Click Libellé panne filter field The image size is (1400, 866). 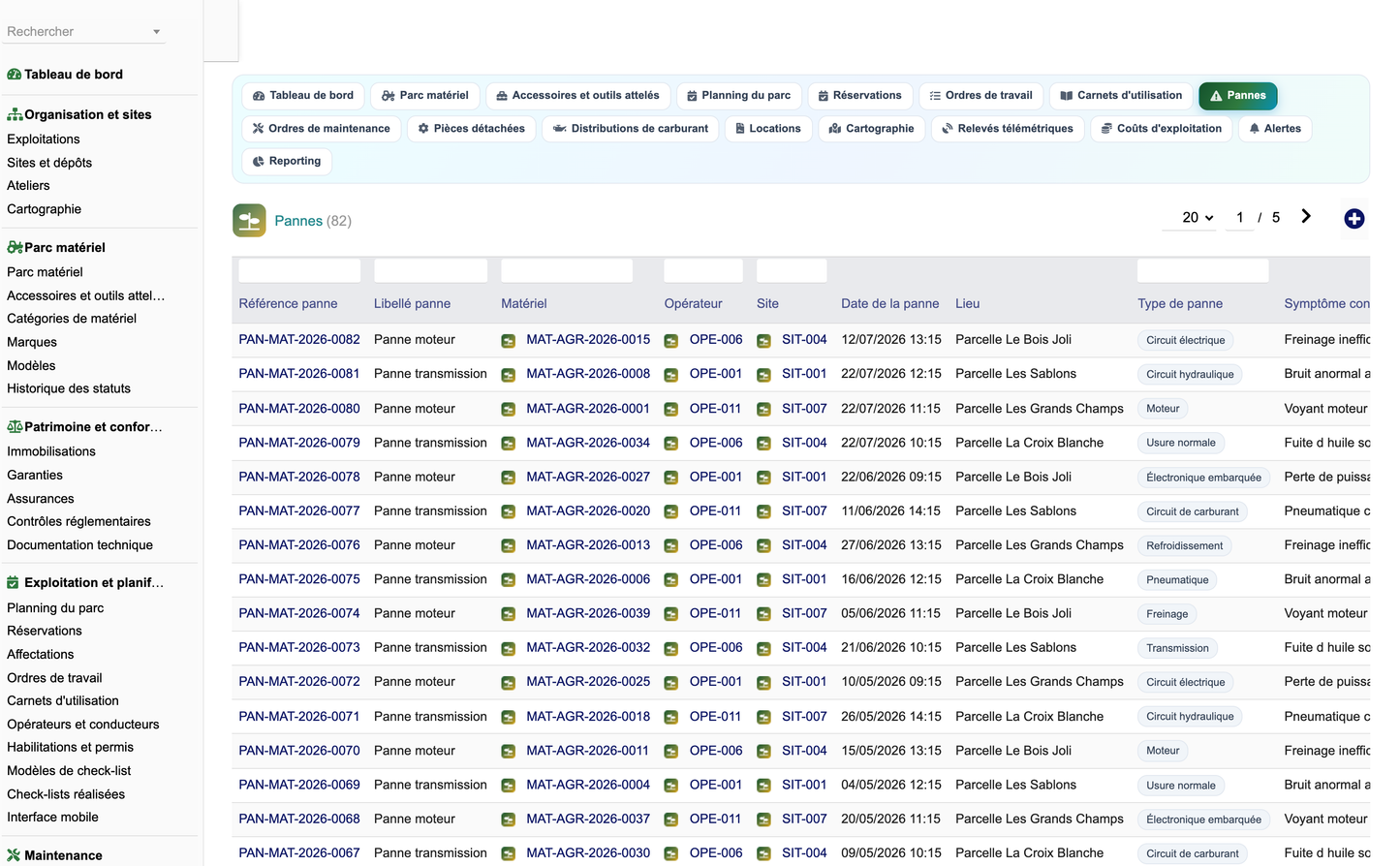[430, 270]
